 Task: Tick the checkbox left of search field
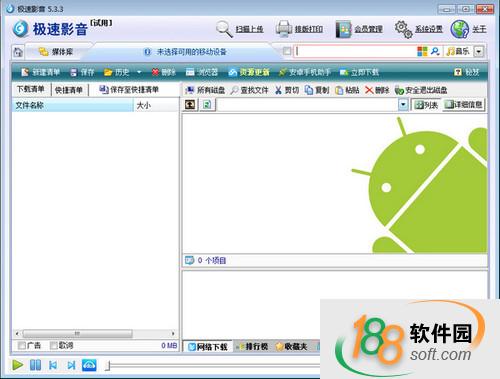point(287,51)
